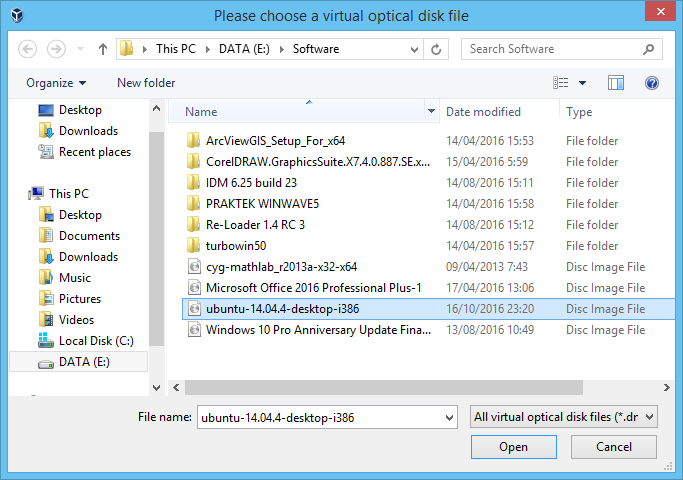Expand the chevron after This PC breadcrumb

point(208,49)
